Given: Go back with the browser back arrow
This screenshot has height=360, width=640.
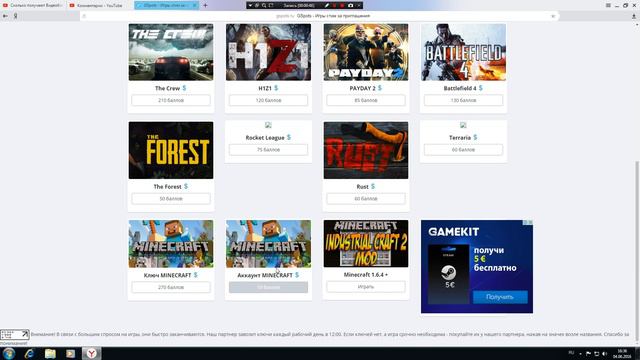Looking at the screenshot, I should coord(5,16).
